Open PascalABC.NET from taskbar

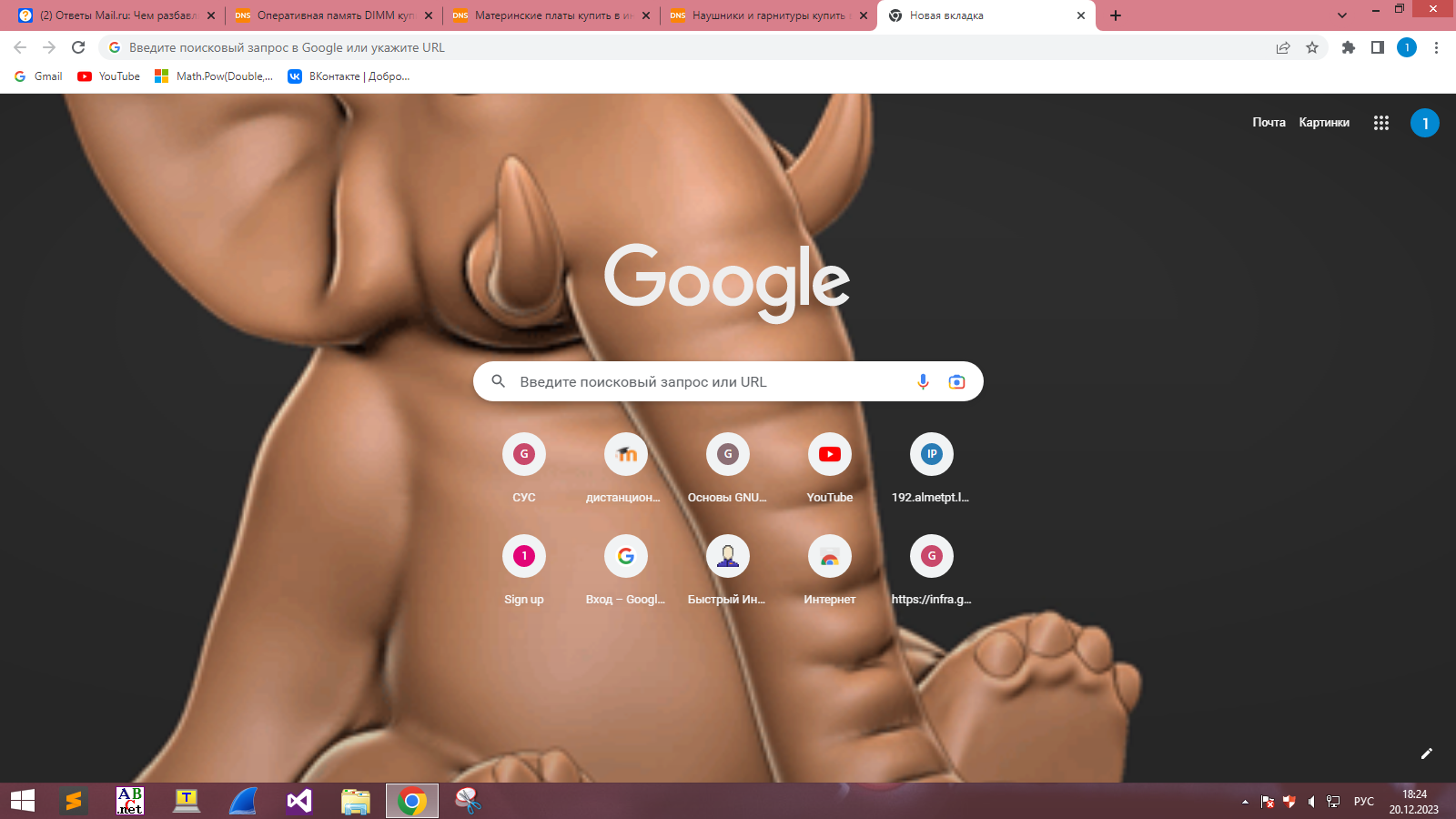[x=130, y=801]
